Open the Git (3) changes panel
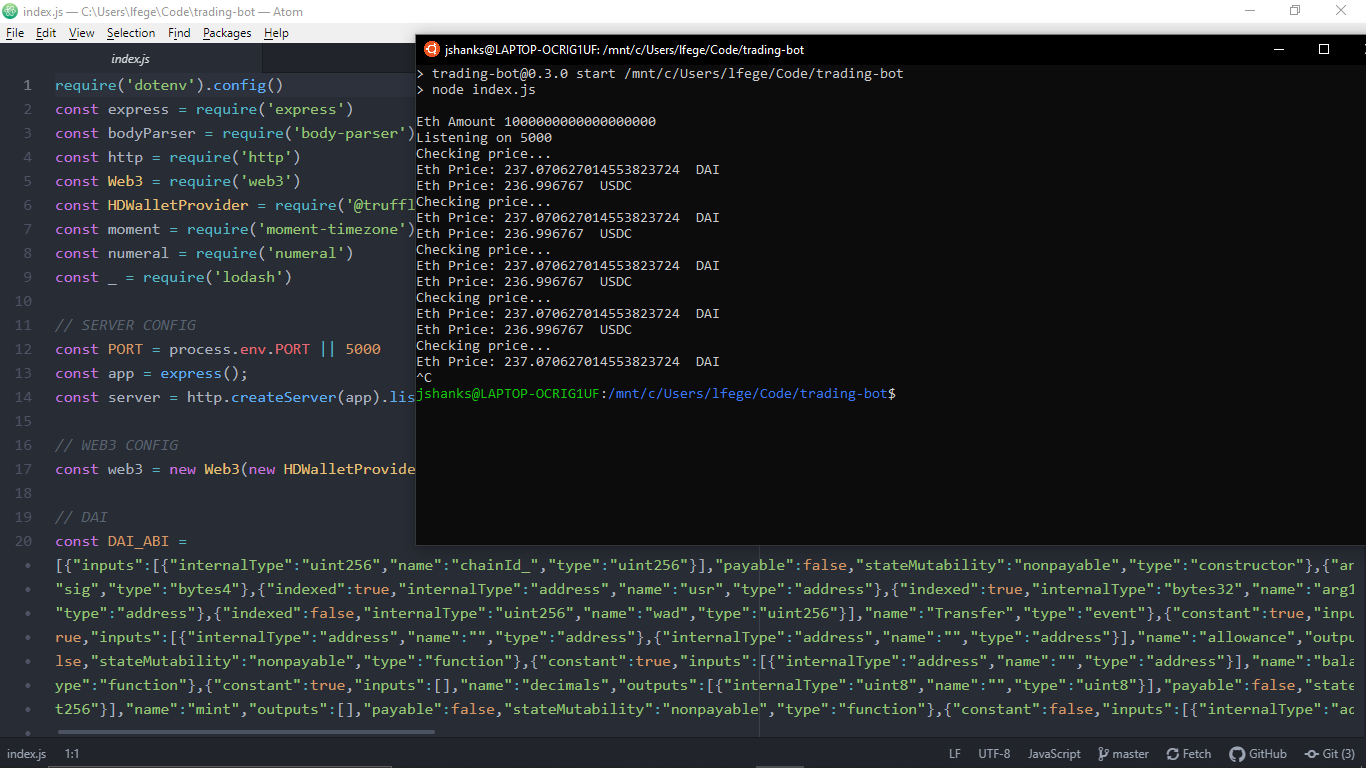 [1330, 754]
